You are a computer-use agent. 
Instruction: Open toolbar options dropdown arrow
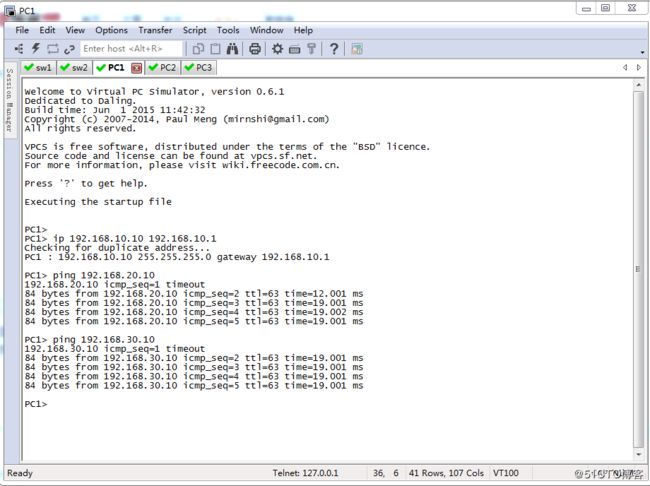pyautogui.click(x=643, y=53)
